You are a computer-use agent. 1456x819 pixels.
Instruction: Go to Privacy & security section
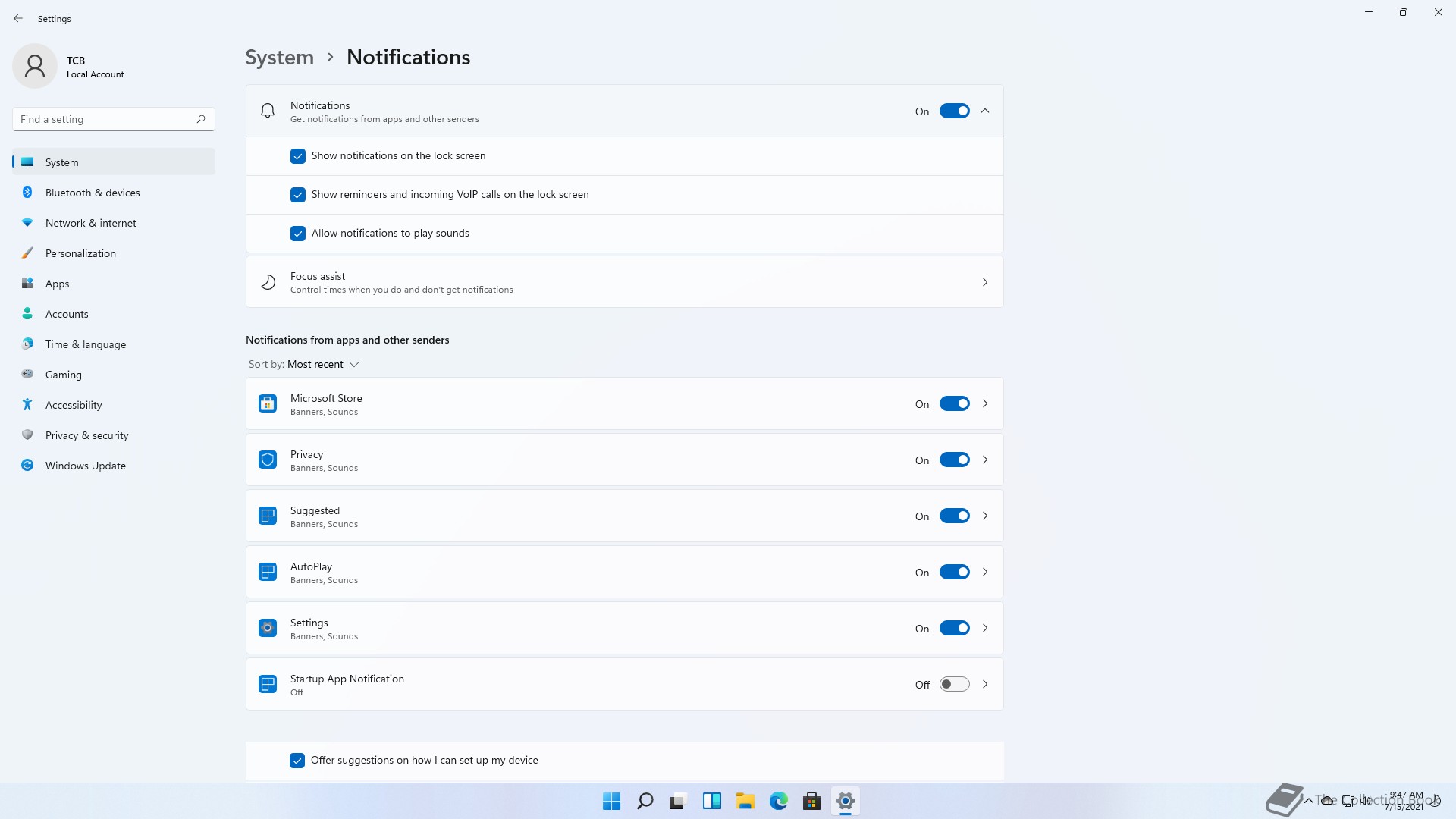tap(86, 435)
